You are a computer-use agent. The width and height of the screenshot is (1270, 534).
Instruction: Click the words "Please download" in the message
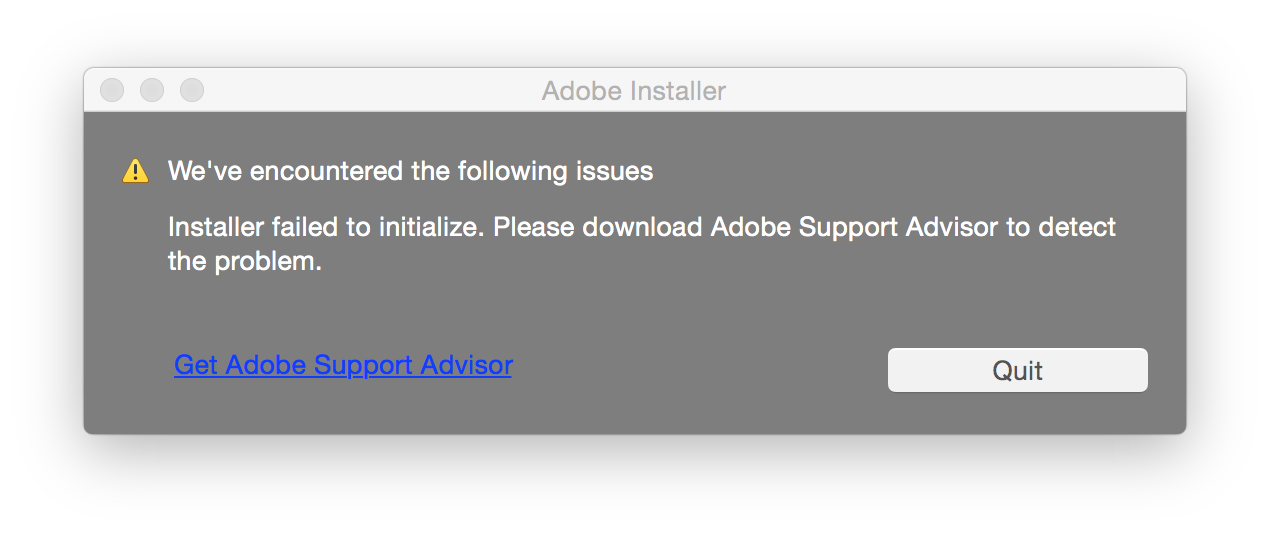click(598, 227)
